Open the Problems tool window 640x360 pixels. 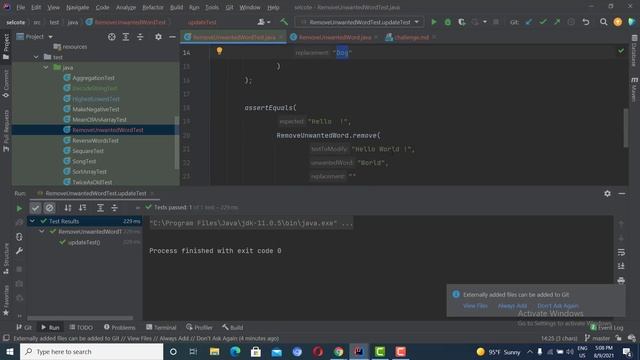(120, 327)
